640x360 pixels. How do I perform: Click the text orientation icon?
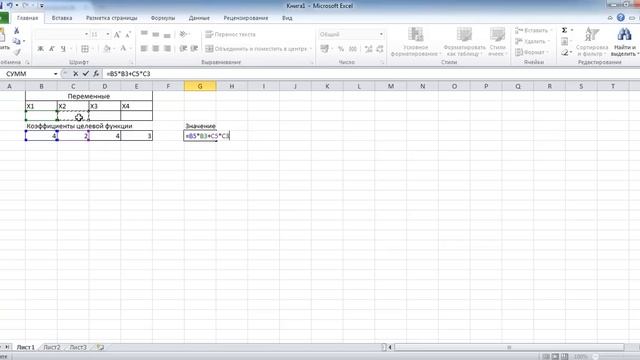183,34
